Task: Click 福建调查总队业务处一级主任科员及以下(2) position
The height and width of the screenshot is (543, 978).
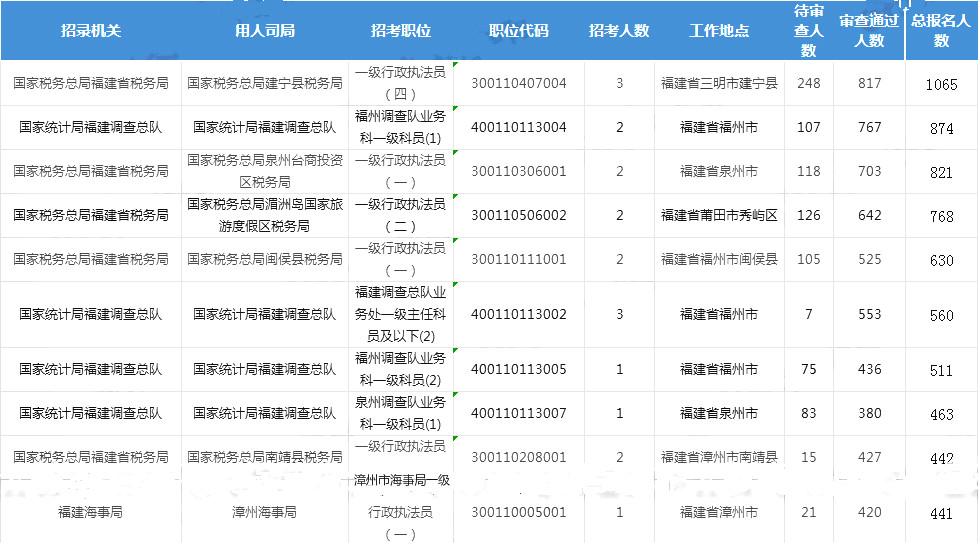Action: point(400,314)
